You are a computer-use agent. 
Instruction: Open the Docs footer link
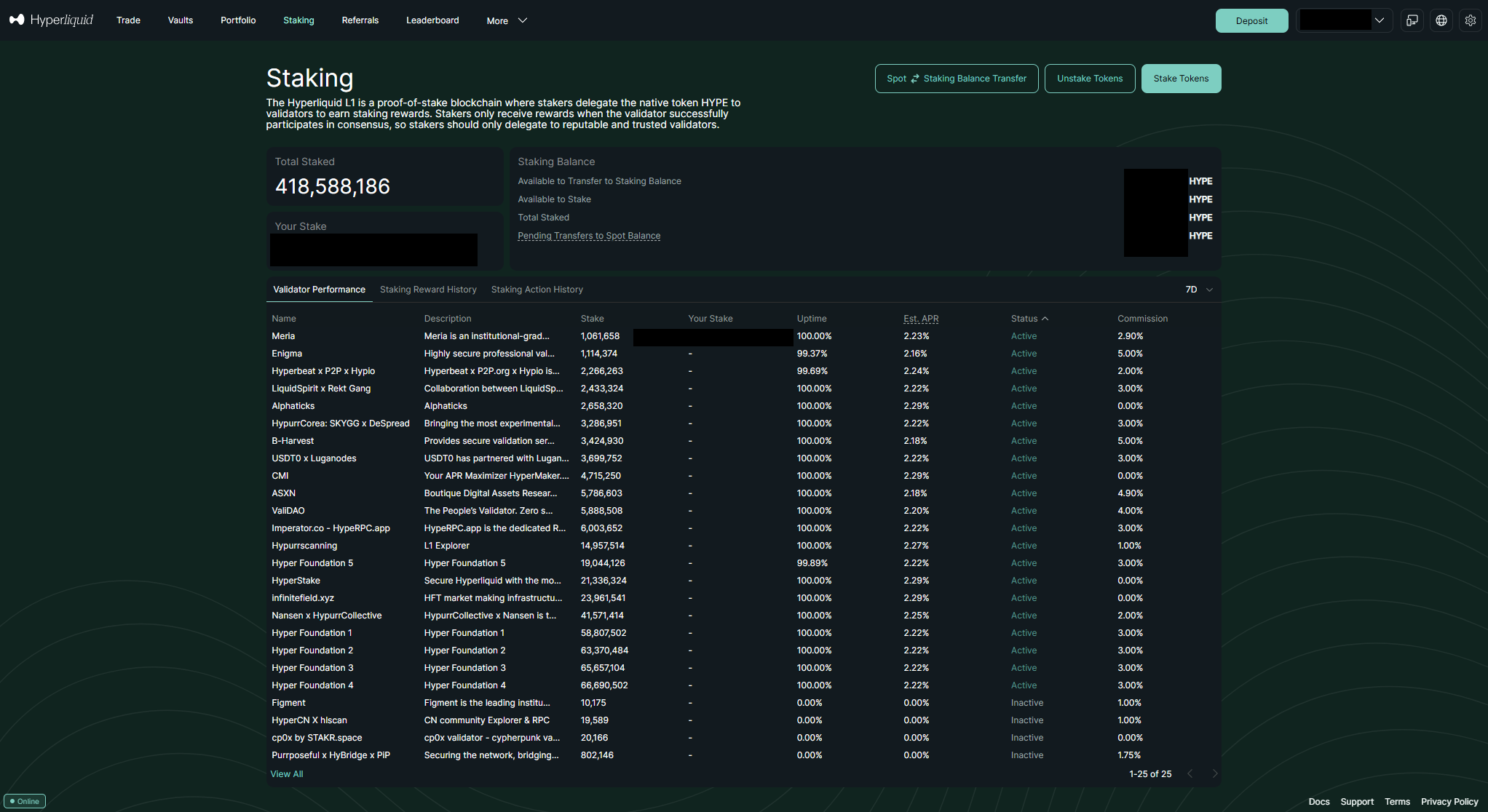[x=1319, y=802]
